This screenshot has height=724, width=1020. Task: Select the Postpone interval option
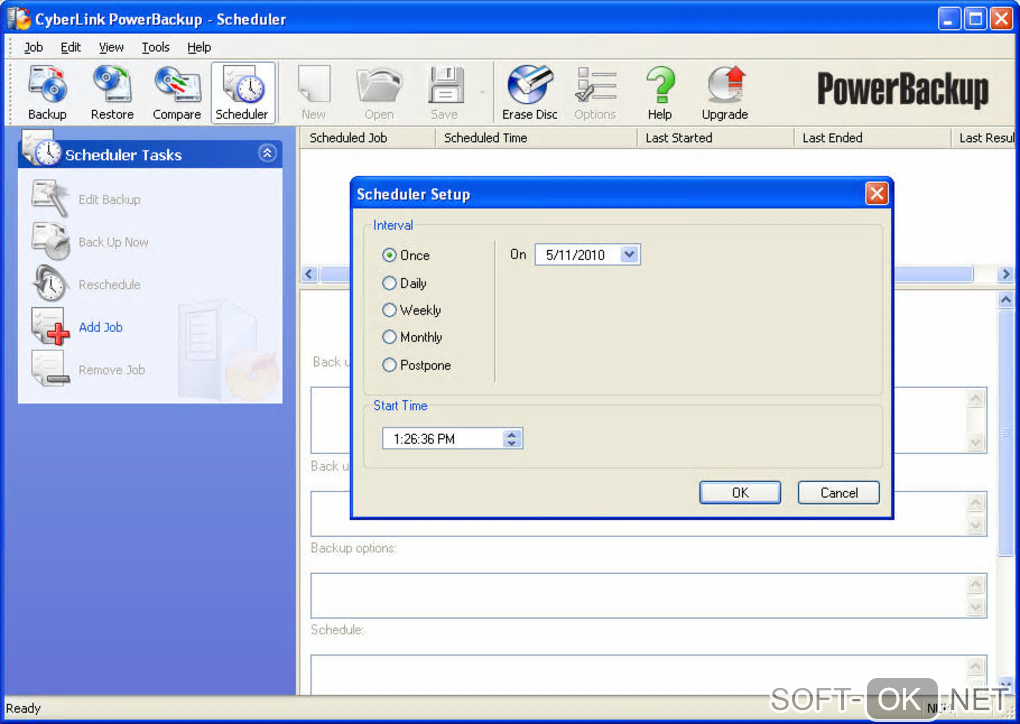[x=417, y=366]
